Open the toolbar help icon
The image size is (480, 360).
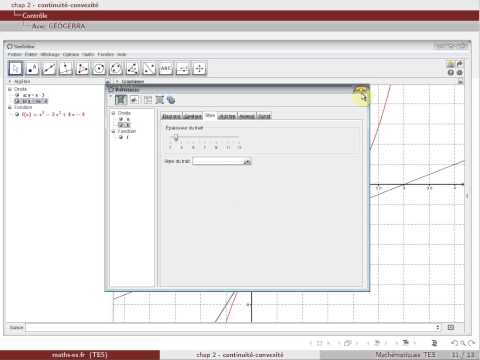[x=451, y=72]
